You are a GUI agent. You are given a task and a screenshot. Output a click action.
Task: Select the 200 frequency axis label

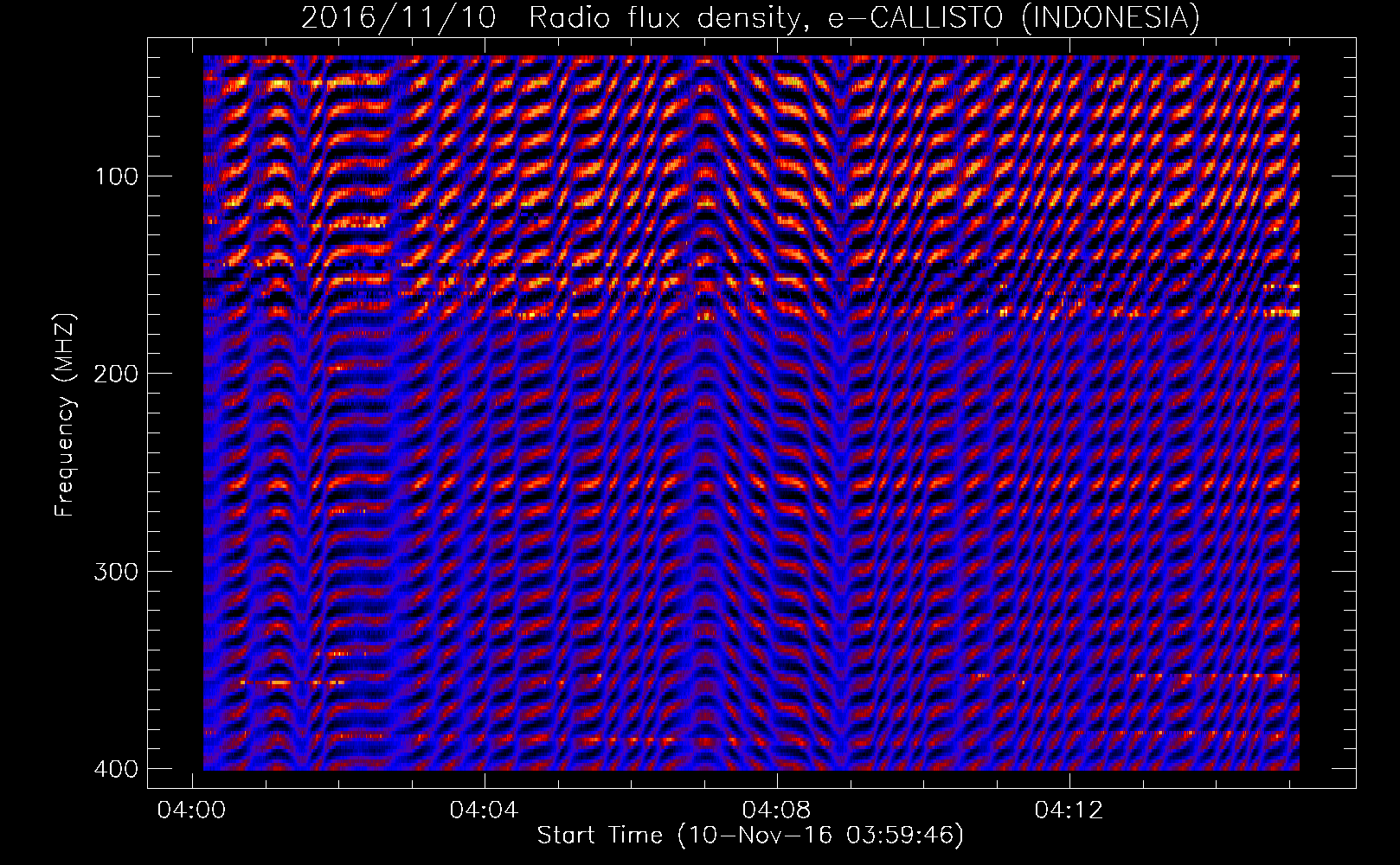coord(115,374)
